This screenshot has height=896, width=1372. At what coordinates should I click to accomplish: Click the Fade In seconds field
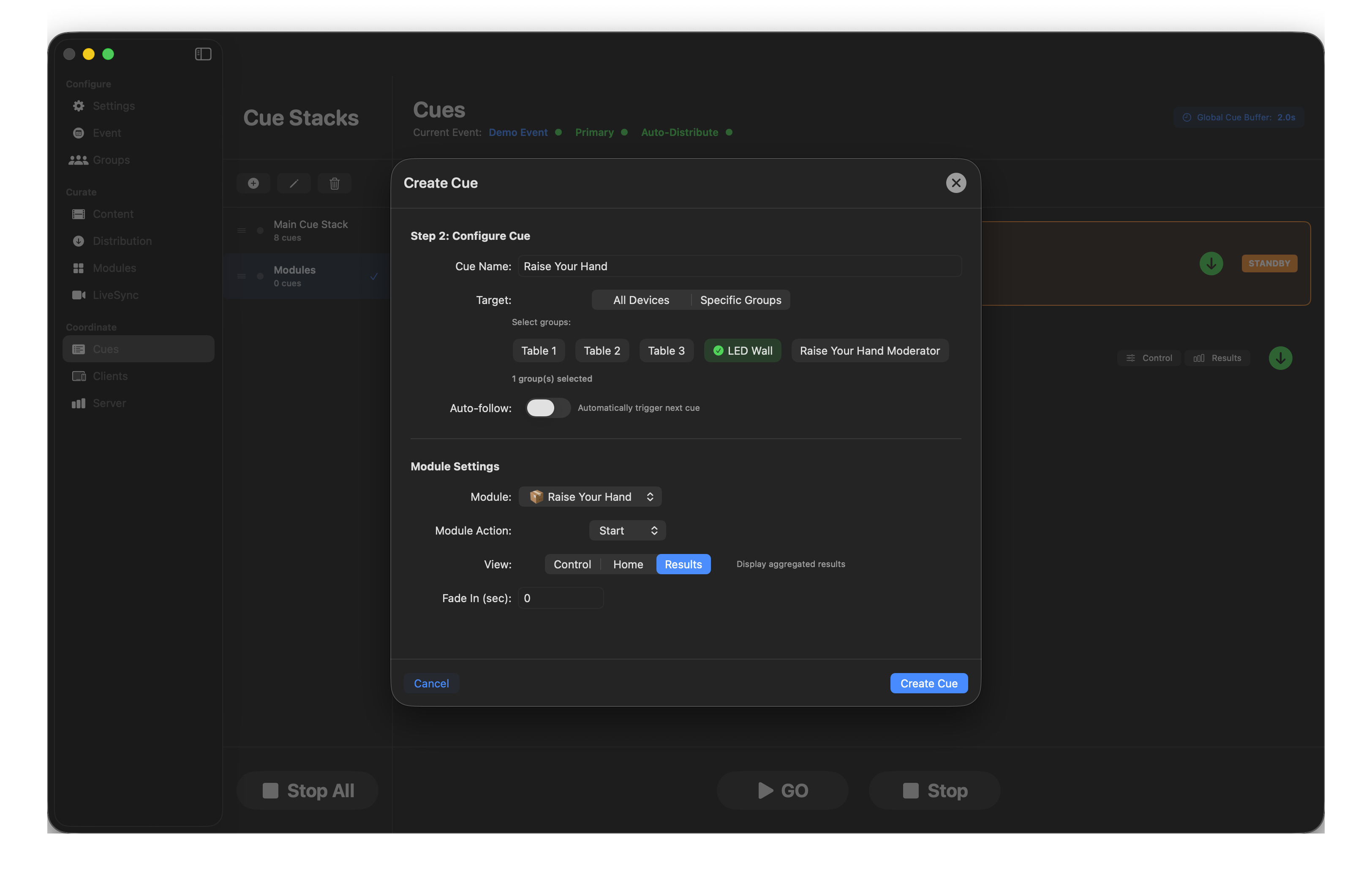561,599
